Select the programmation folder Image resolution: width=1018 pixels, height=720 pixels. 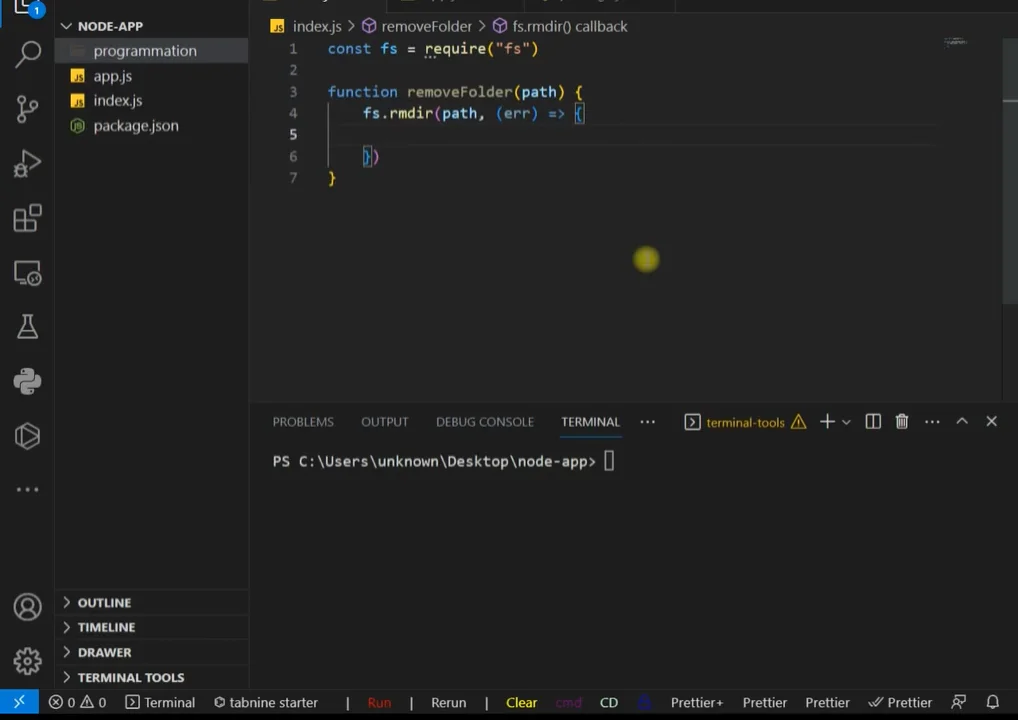point(151,51)
